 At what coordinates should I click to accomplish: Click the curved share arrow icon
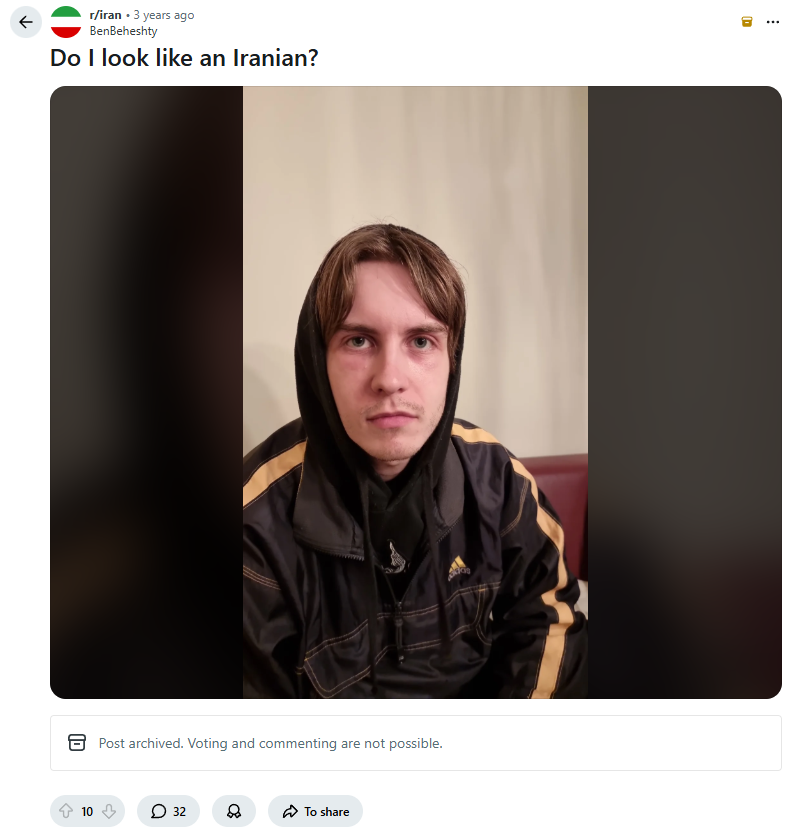[290, 811]
